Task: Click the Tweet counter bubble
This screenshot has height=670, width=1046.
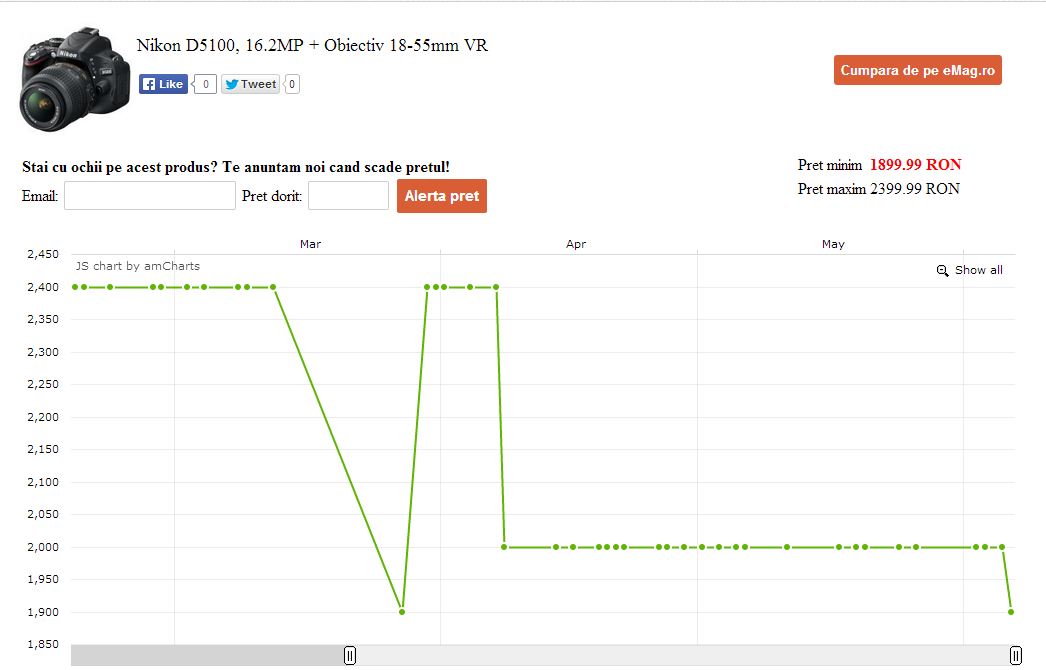Action: click(x=292, y=84)
